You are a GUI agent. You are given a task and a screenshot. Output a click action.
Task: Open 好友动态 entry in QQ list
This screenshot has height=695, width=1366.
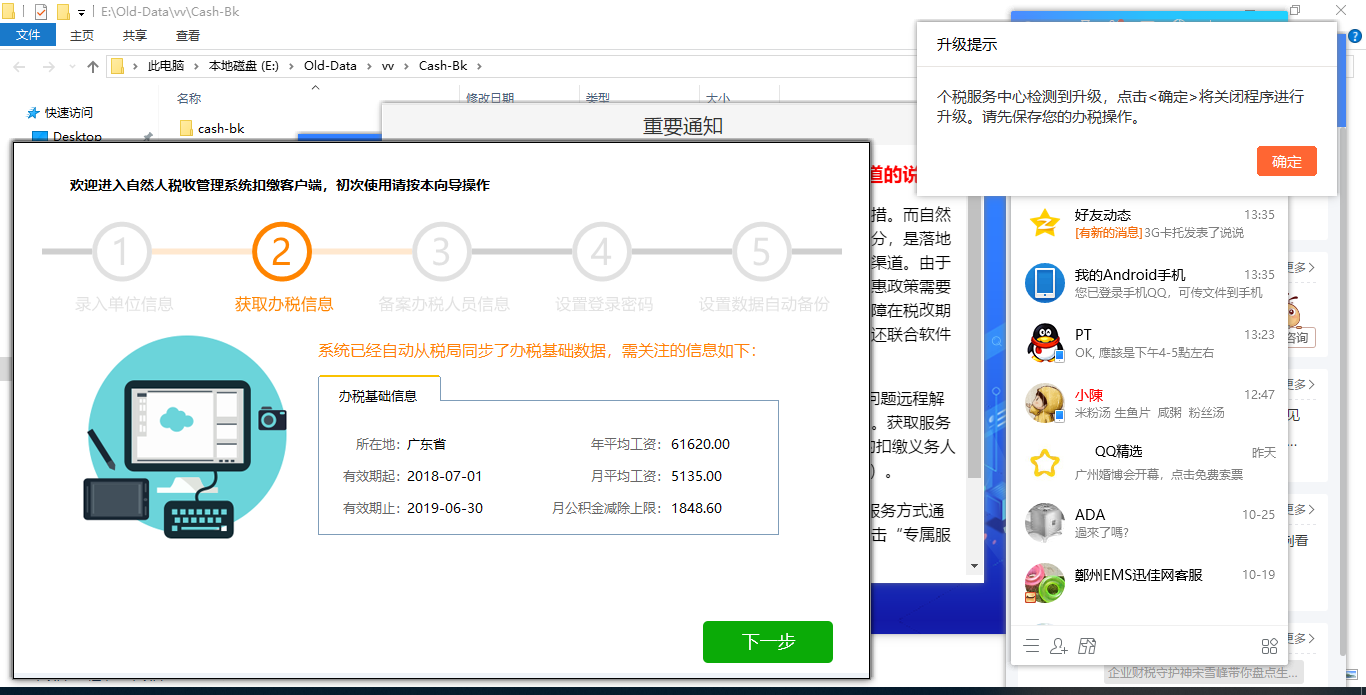1149,223
